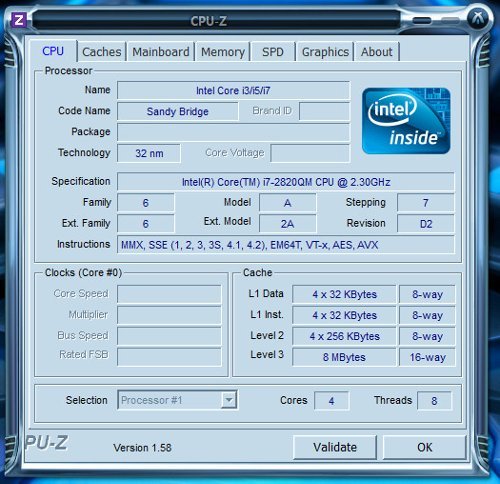Click the CPU-Z title bar text
The height and width of the screenshot is (484, 500).
(209, 21)
